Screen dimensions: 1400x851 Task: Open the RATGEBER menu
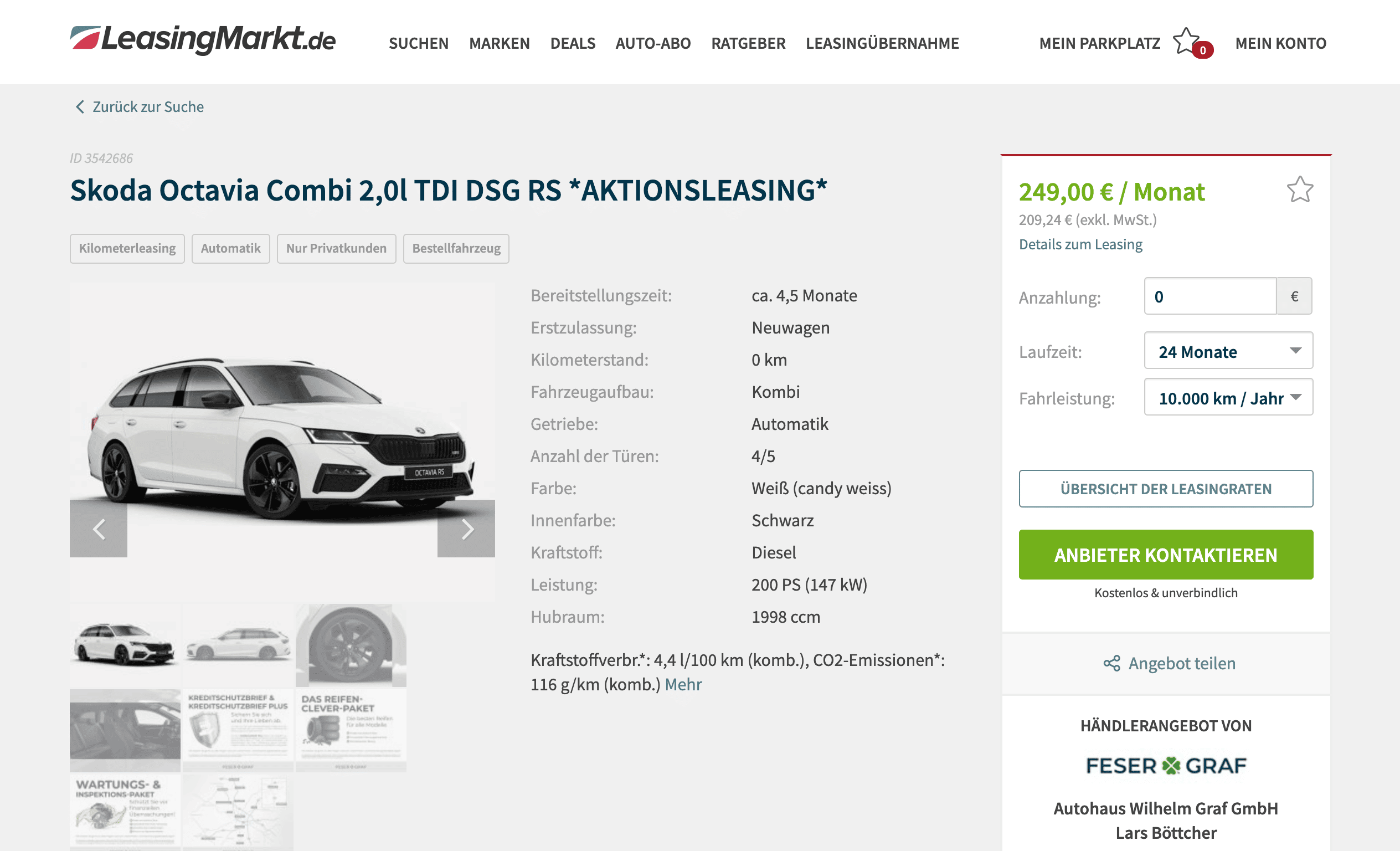(748, 43)
